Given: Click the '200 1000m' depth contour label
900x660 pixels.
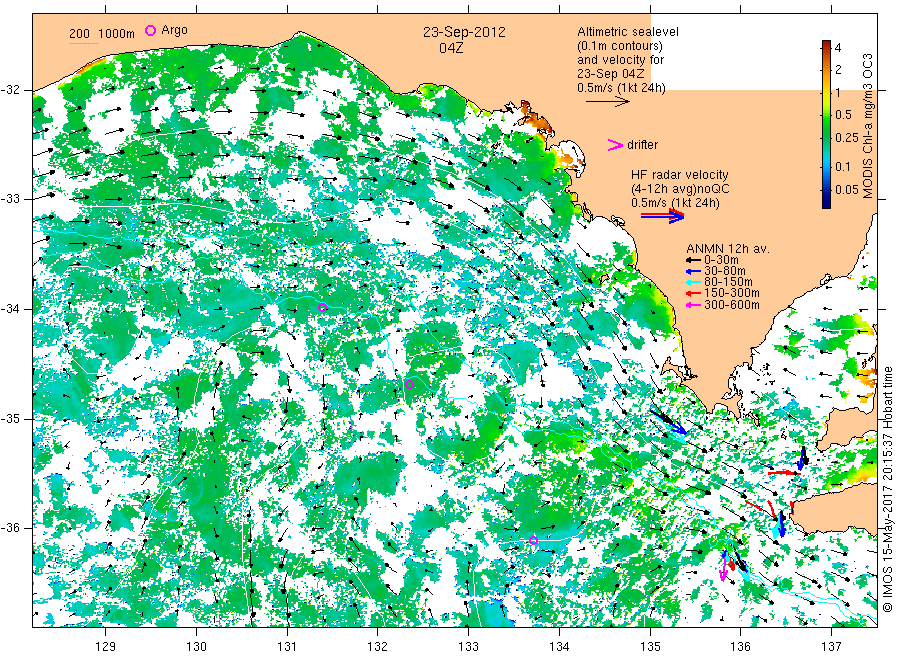Looking at the screenshot, I should pos(102,33).
